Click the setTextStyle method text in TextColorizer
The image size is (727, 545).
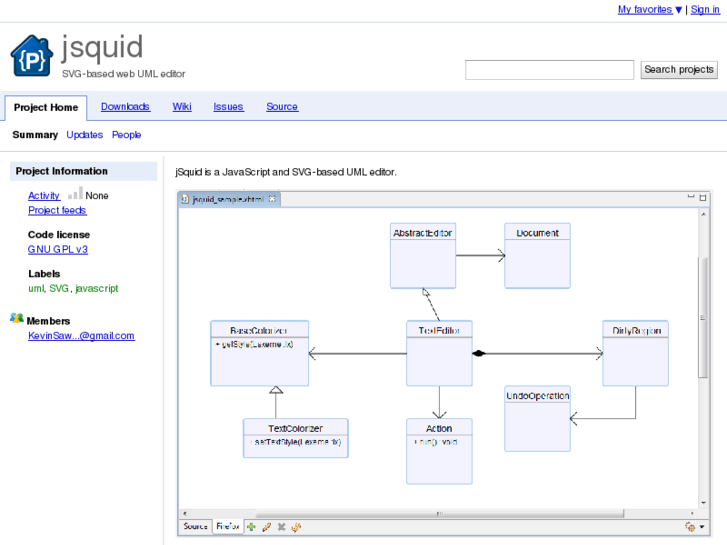tap(296, 442)
